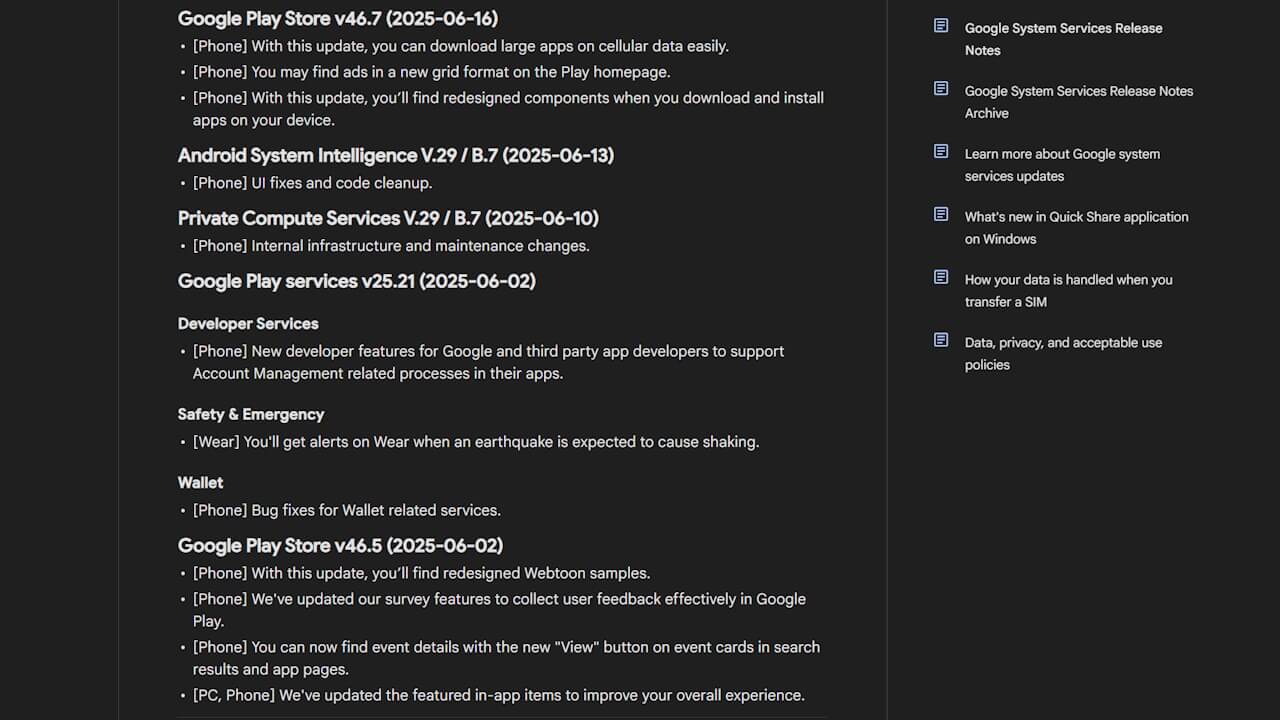Click bullet about Account Management developer features
This screenshot has width=1280, height=720.
(488, 362)
